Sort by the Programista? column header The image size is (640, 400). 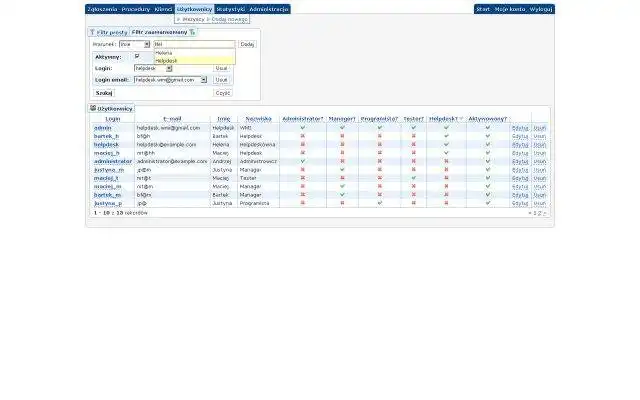tap(379, 119)
